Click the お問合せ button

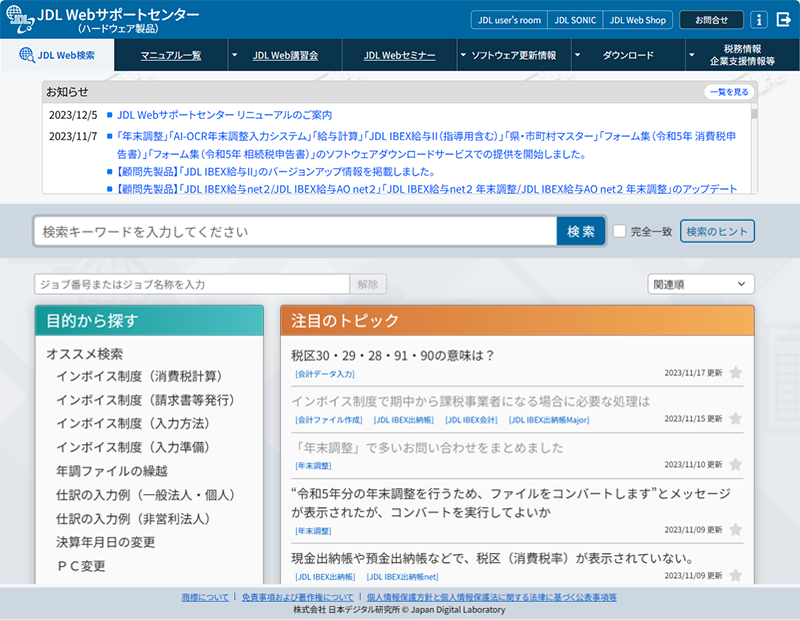click(x=711, y=20)
